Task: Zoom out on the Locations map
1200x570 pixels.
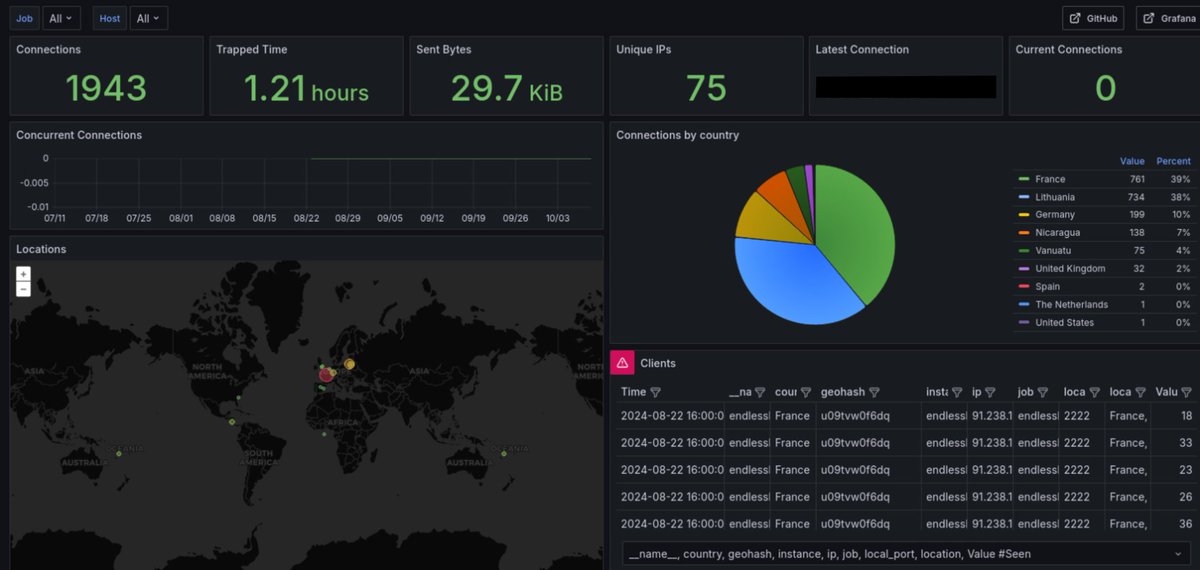Action: pos(23,288)
